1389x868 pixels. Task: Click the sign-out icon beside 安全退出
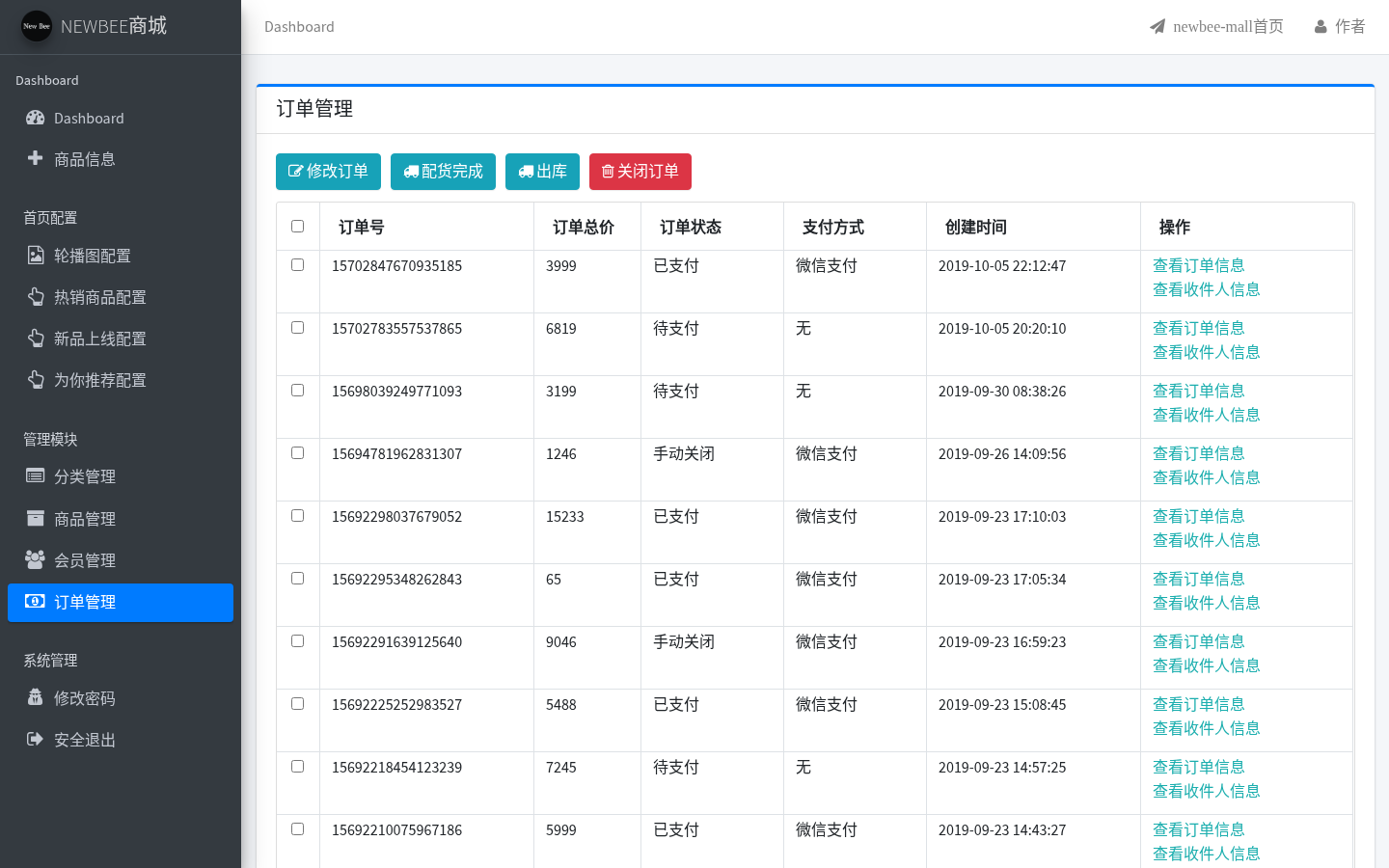[36, 739]
